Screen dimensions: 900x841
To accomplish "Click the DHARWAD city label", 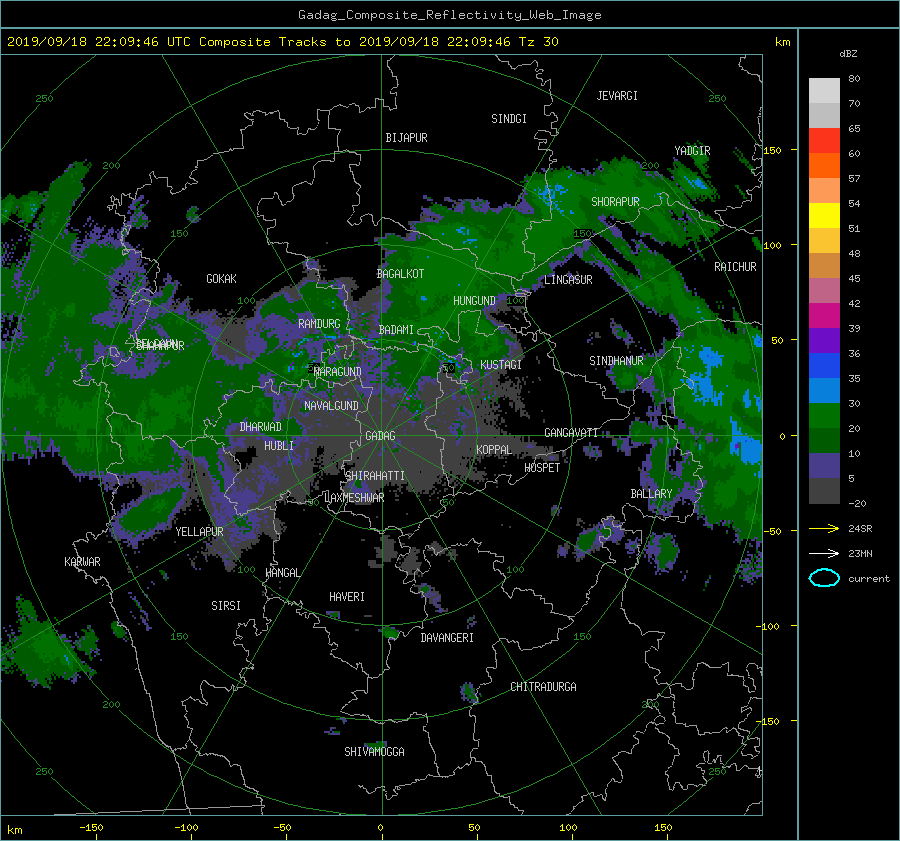I will click(x=261, y=427).
